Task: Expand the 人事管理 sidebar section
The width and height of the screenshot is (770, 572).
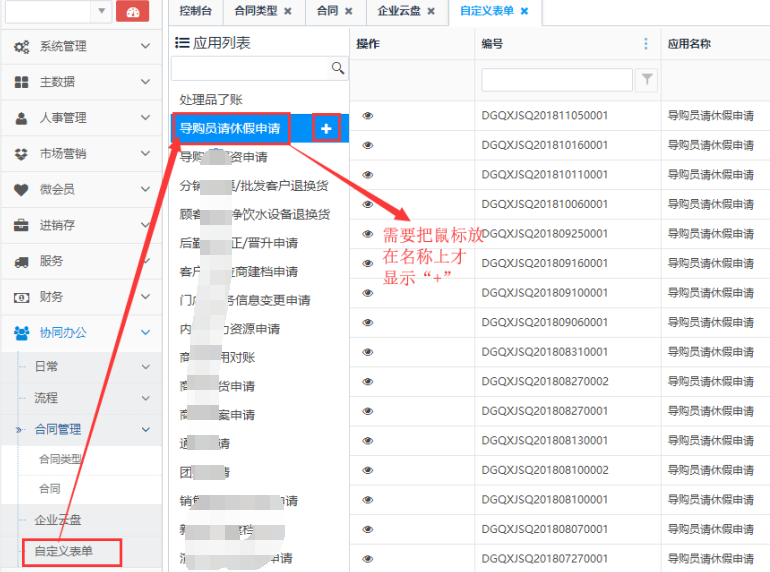Action: [80, 118]
